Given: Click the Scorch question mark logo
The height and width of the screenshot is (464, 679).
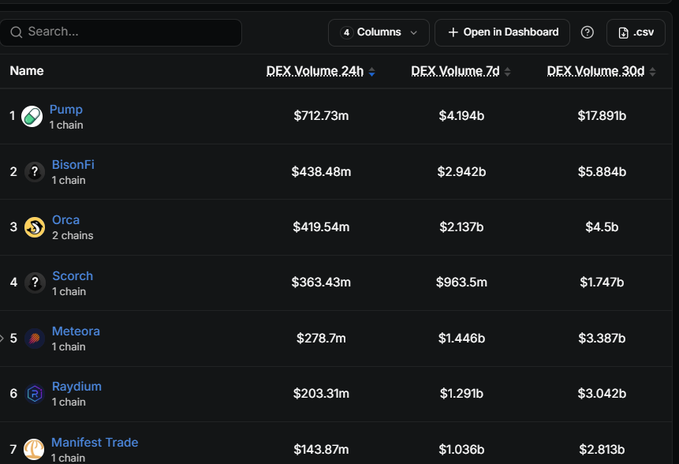Looking at the screenshot, I should point(35,283).
